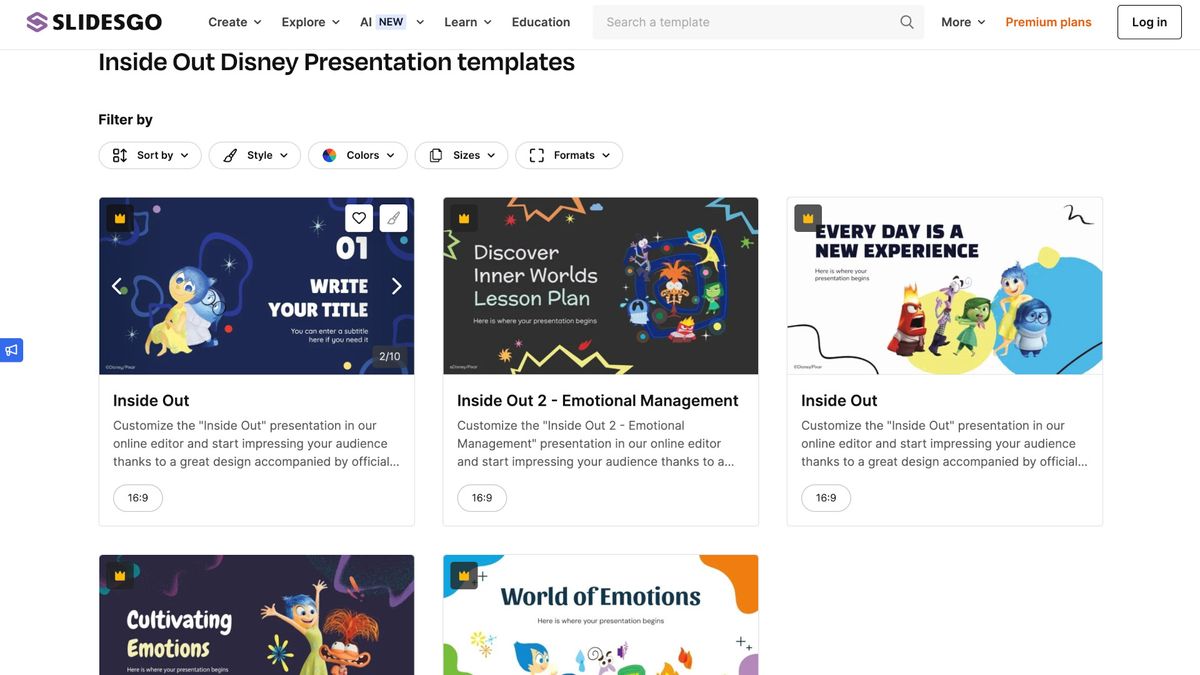
Task: Open the Sort by dropdown
Action: click(x=149, y=155)
